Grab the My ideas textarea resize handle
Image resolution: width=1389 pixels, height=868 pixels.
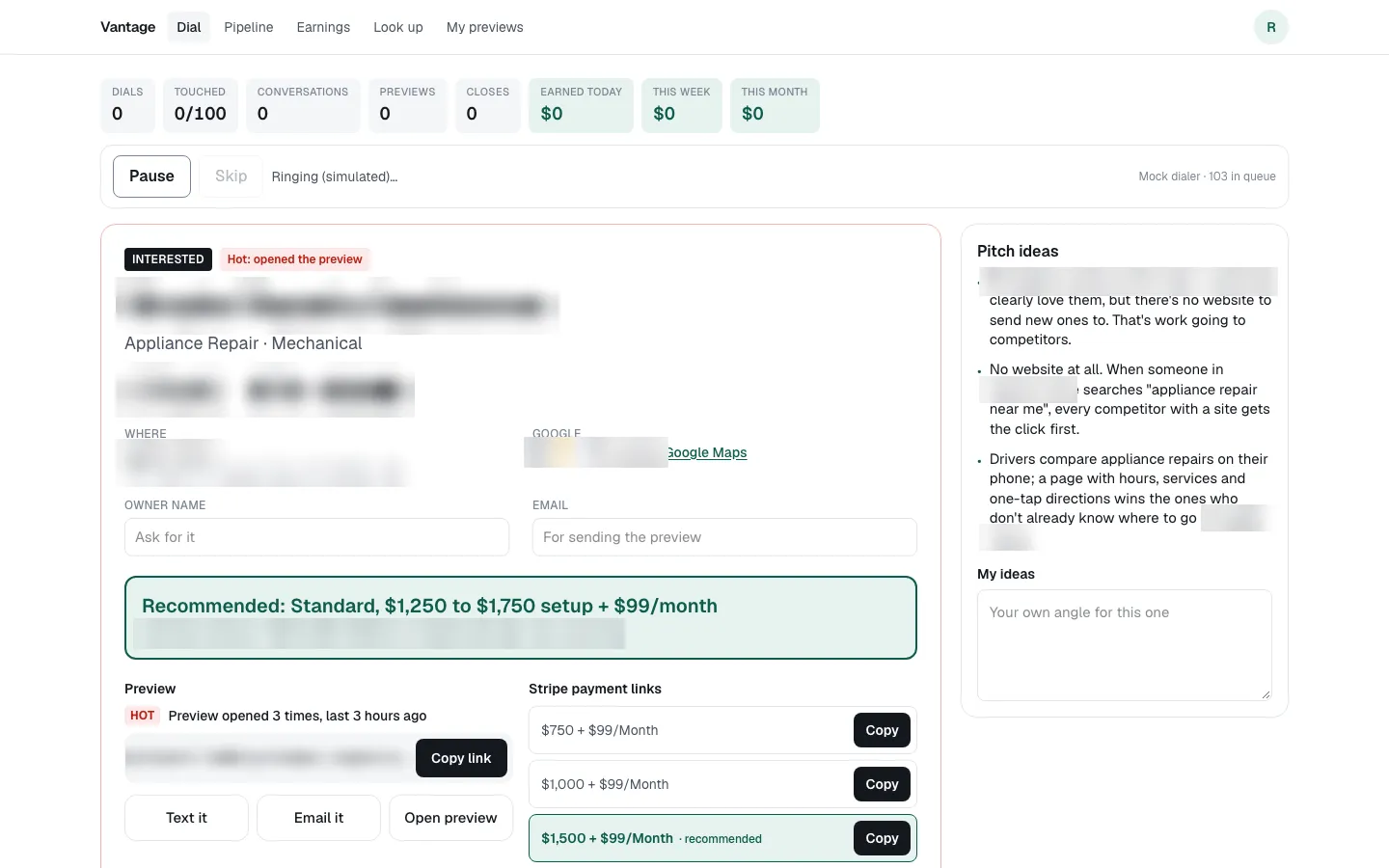click(x=1266, y=694)
